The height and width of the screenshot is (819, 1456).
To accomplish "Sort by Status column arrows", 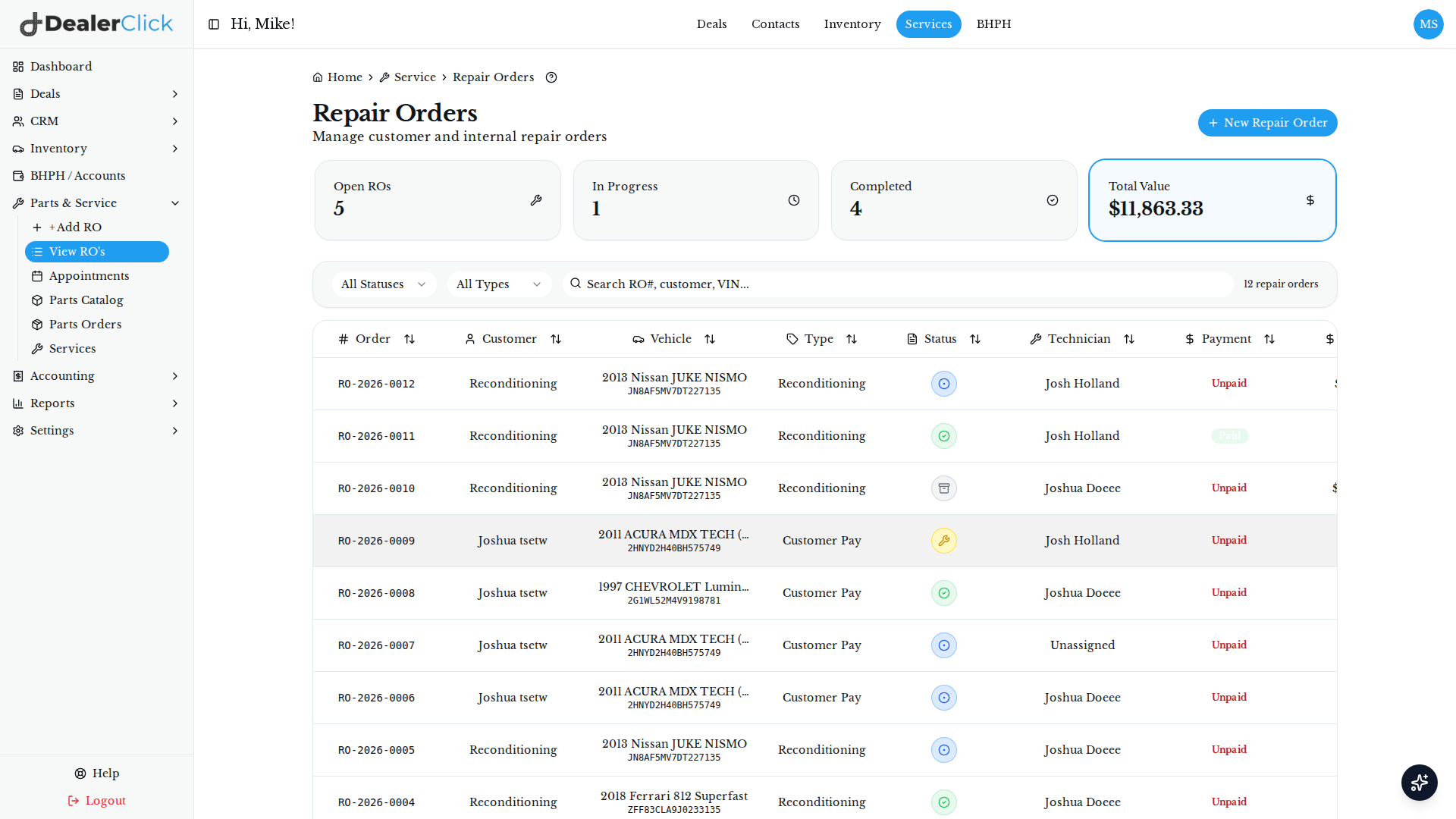I will coord(975,339).
